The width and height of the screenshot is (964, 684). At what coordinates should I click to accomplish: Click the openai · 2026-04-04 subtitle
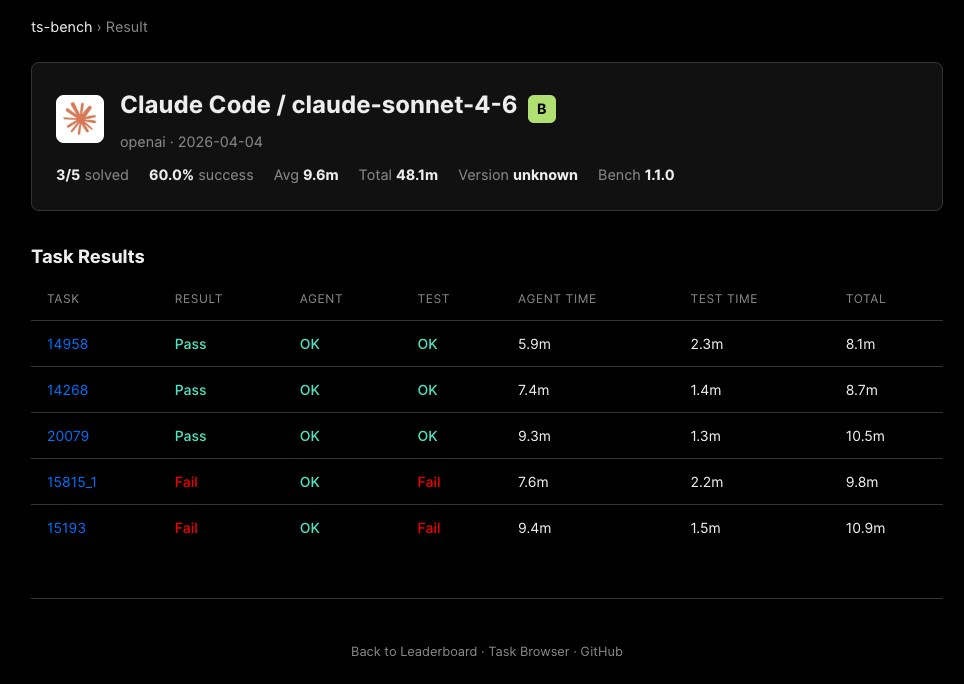pos(191,142)
